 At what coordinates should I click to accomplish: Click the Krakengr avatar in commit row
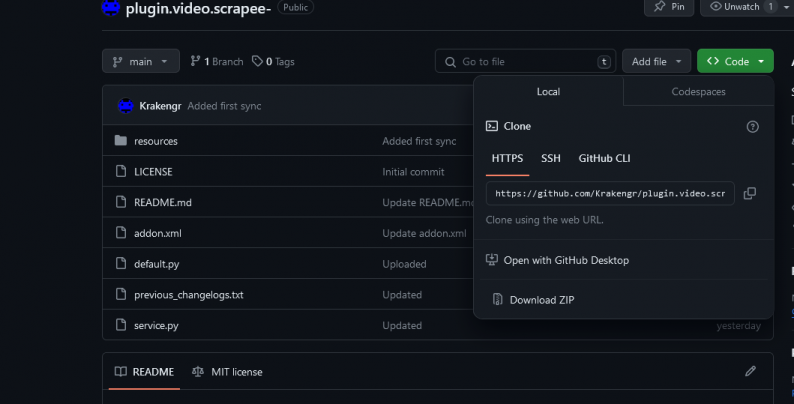coord(126,106)
